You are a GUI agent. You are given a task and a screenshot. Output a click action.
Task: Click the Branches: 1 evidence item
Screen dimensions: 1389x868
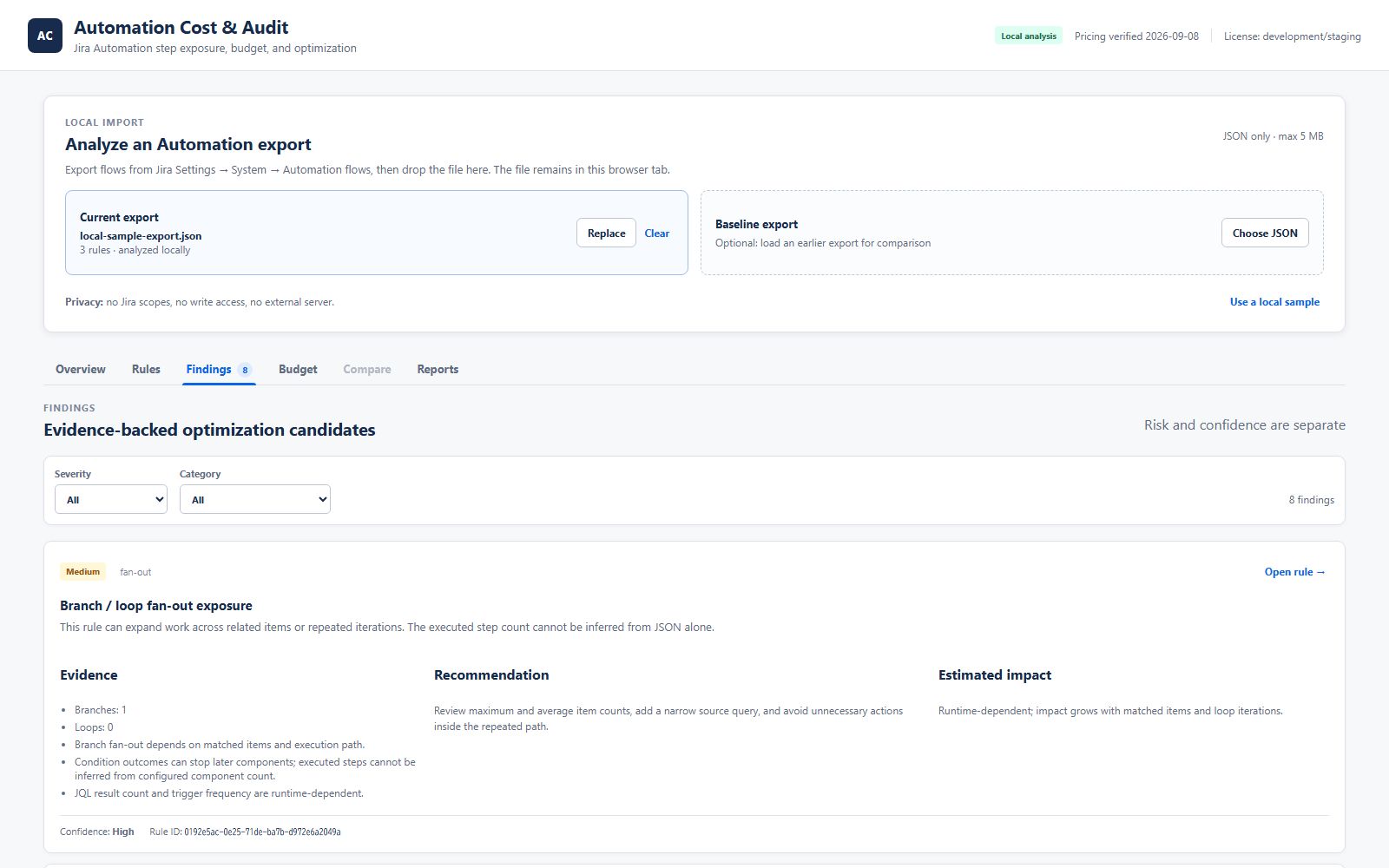tap(101, 710)
